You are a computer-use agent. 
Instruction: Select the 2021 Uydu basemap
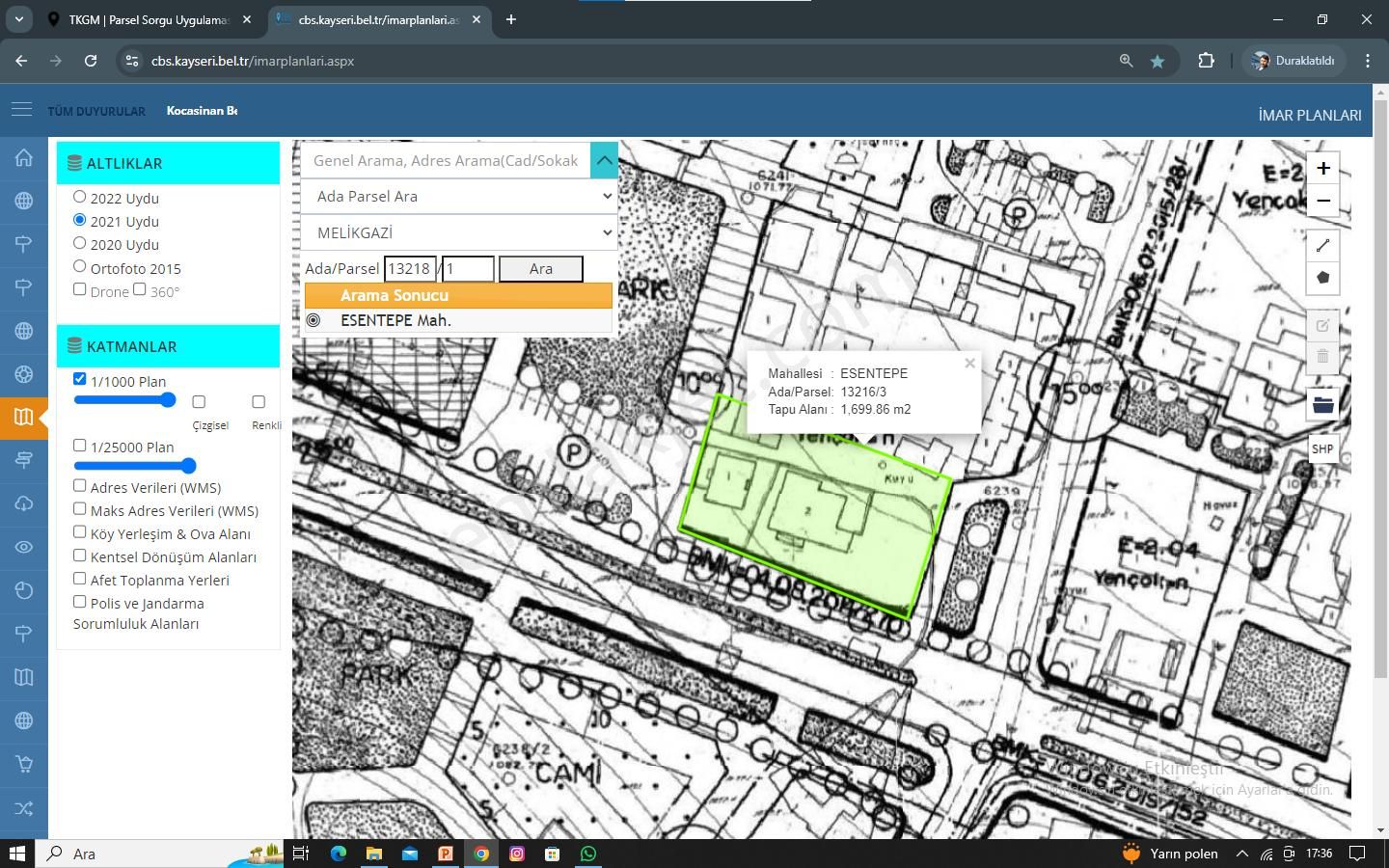80,220
